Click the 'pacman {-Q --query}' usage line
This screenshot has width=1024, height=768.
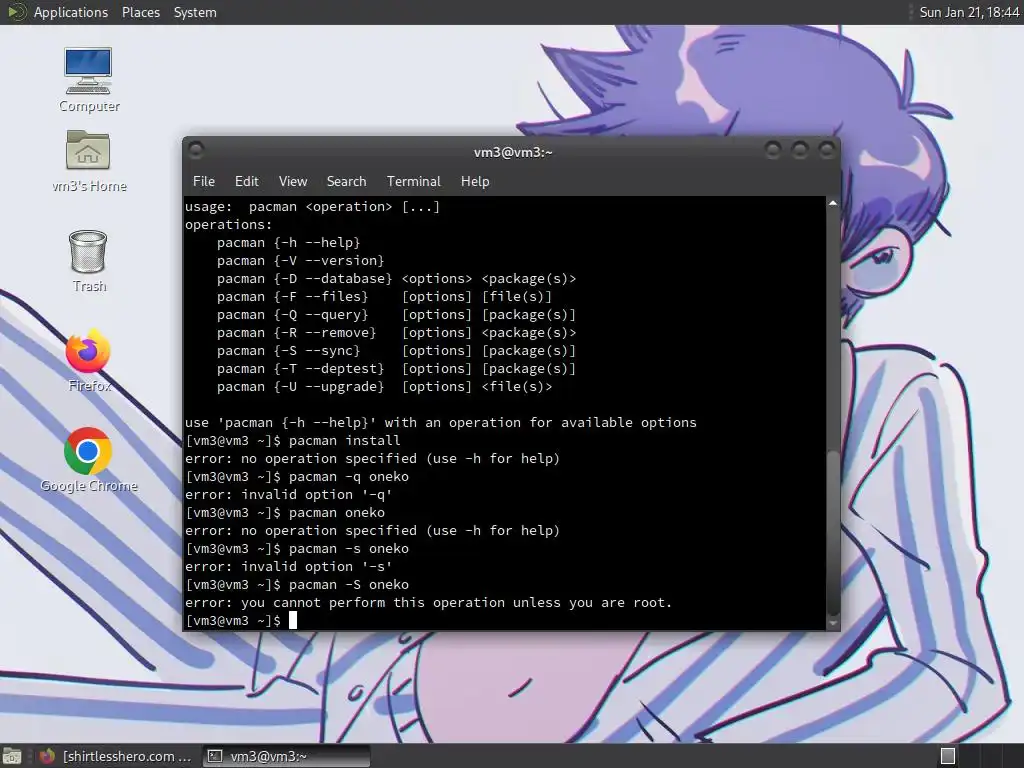pyautogui.click(x=396, y=315)
